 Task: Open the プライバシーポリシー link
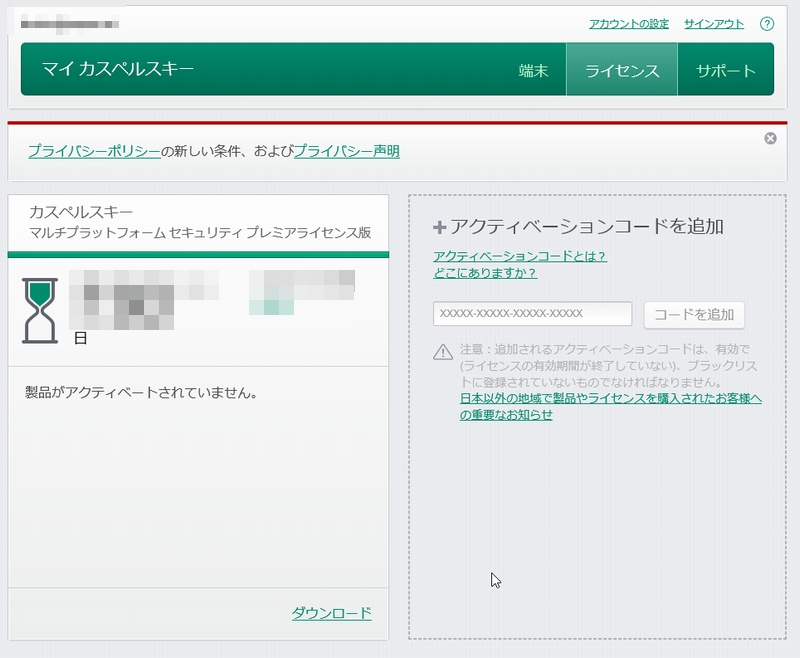94,151
